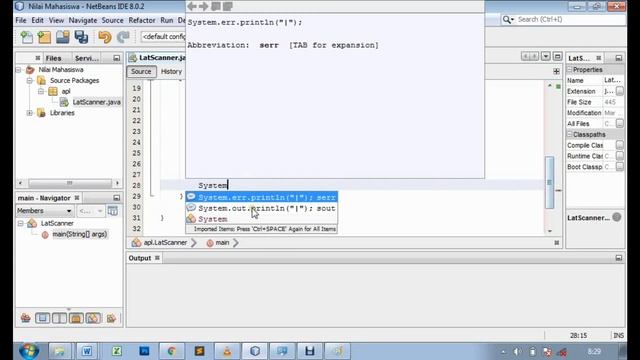The image size is (640, 360).
Task: Switch to the Files tab
Action: (x=53, y=58)
